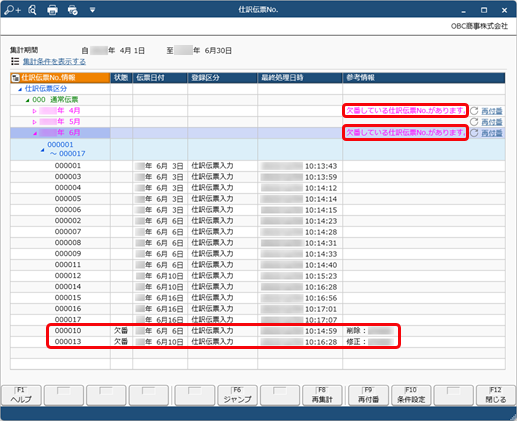Open the 集計条件を表示する link
This screenshot has height=421, width=517.
pos(54,62)
